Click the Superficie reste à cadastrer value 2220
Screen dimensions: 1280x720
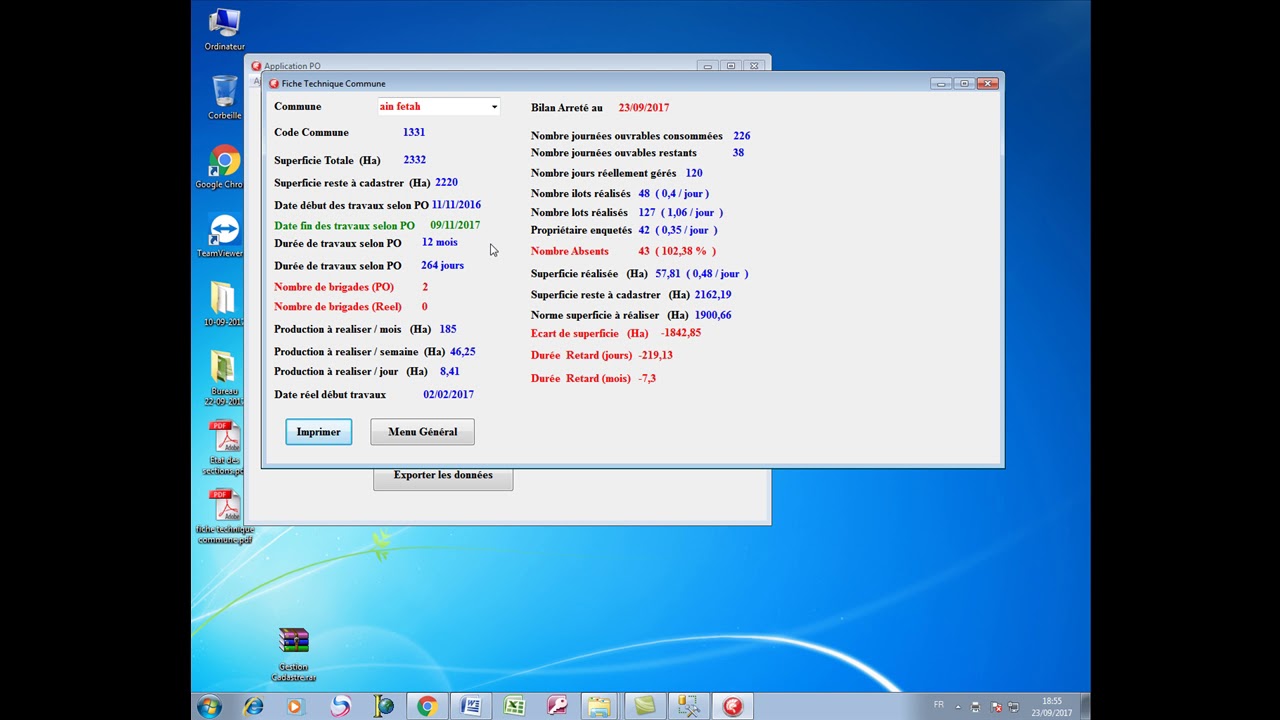click(x=446, y=183)
